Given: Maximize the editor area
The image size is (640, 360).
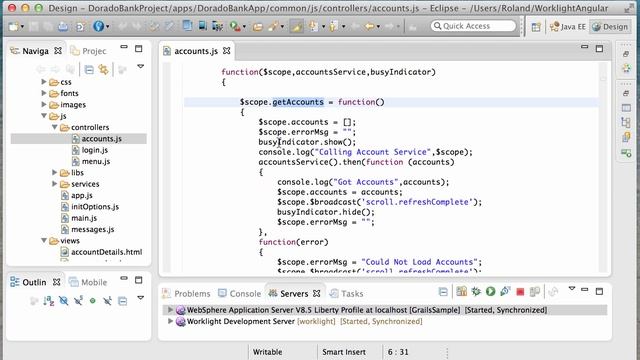Looking at the screenshot, I should point(599,49).
